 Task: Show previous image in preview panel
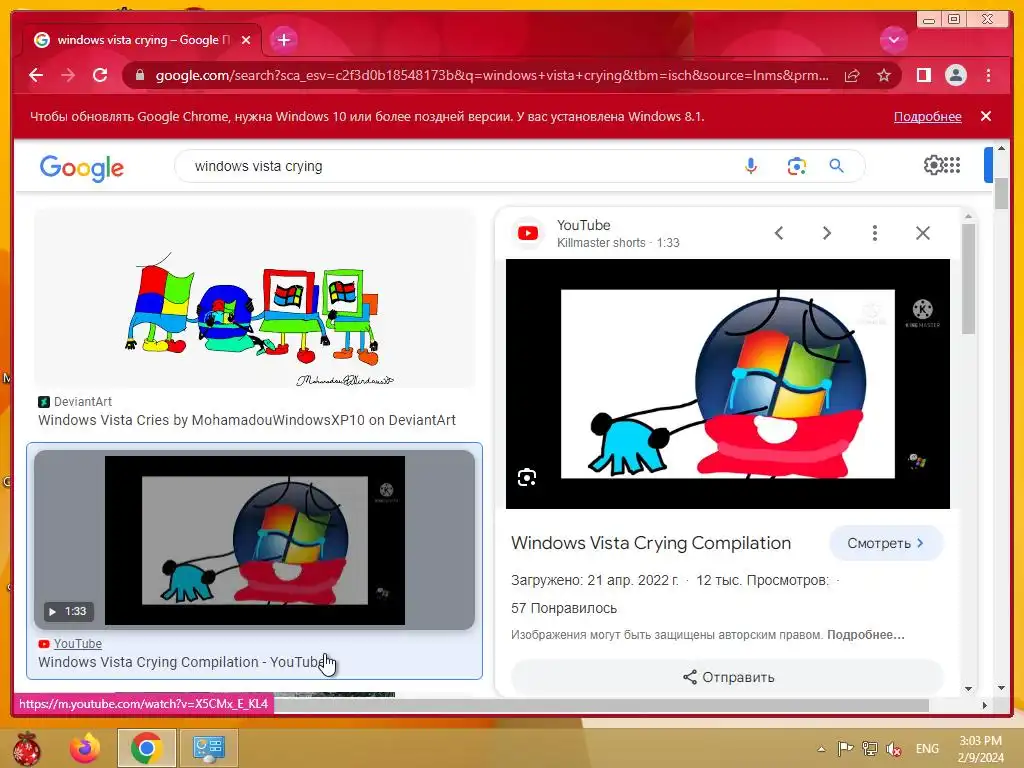tap(778, 233)
